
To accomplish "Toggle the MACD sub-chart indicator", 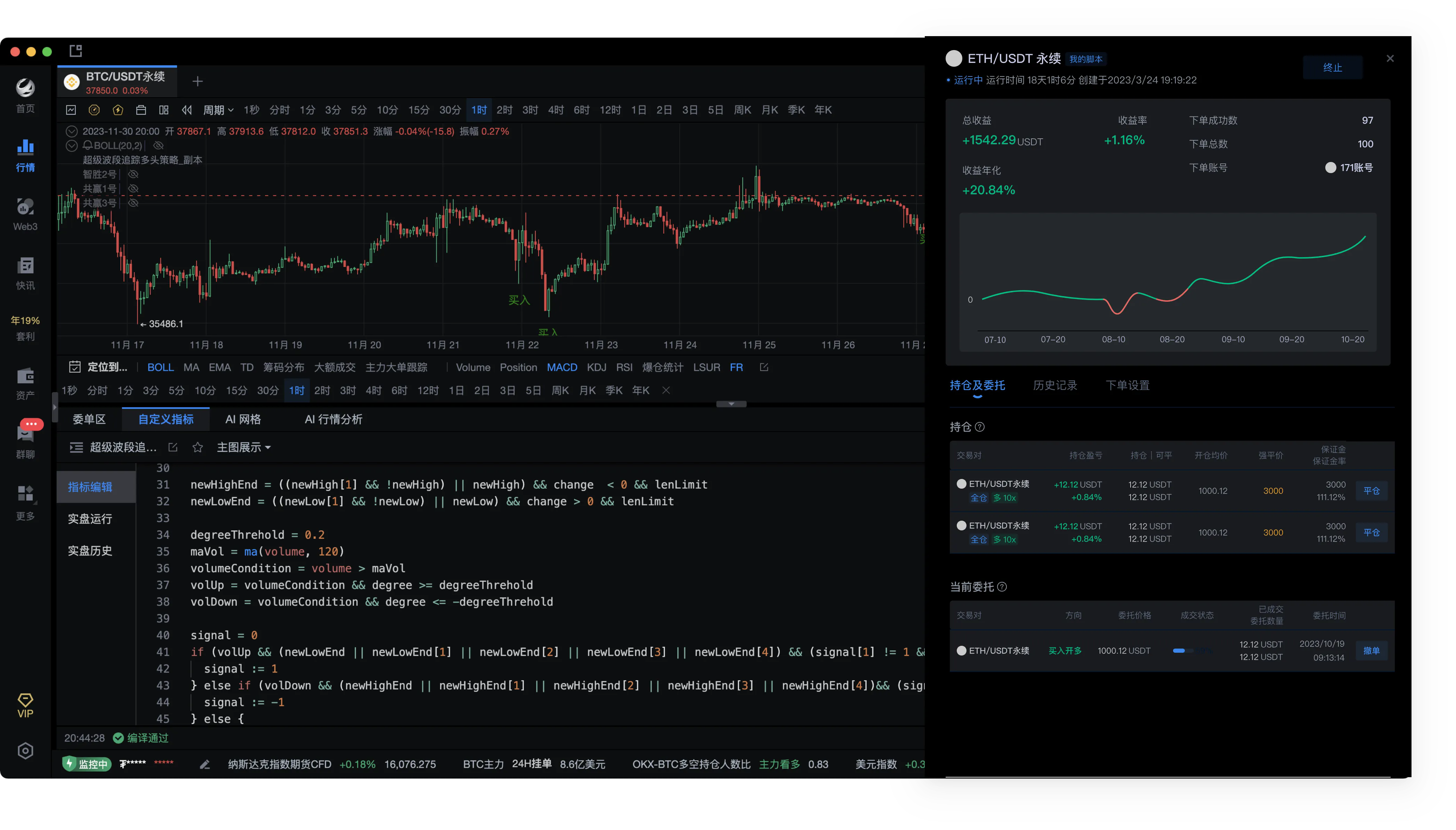I will tap(561, 367).
